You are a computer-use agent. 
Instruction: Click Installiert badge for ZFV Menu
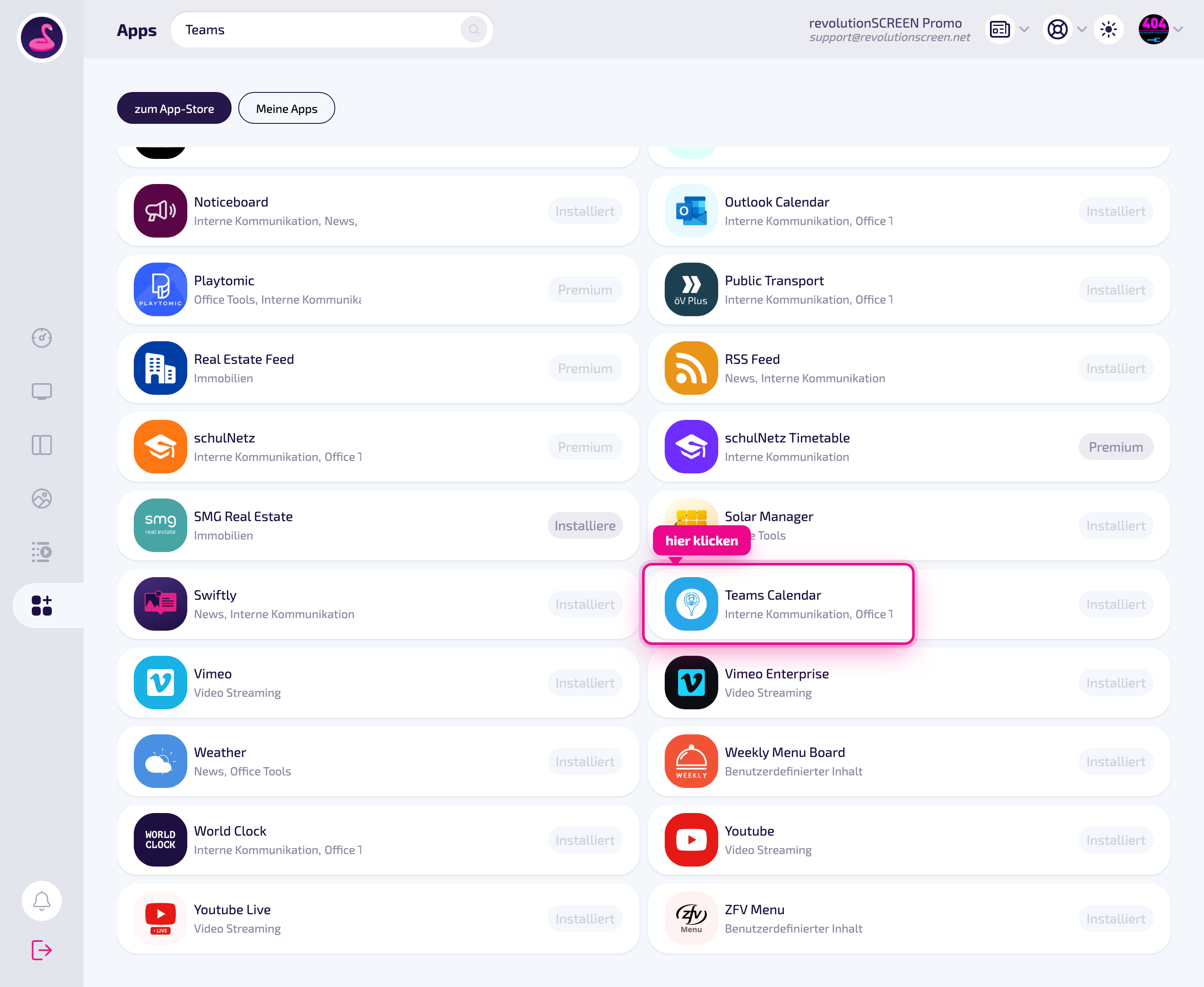pos(1115,919)
